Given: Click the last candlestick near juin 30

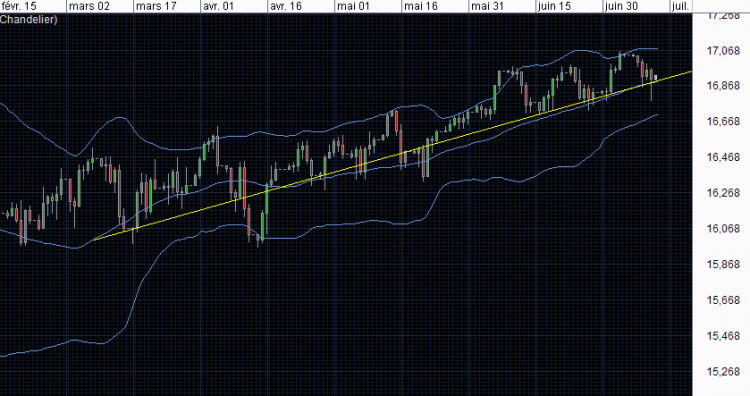Looking at the screenshot, I should [x=655, y=77].
